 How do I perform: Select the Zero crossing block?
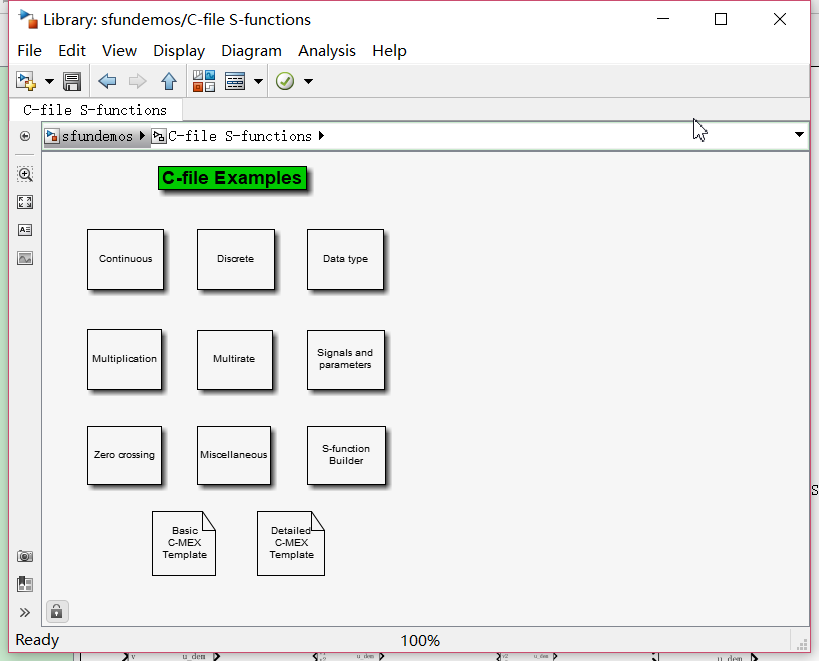124,455
